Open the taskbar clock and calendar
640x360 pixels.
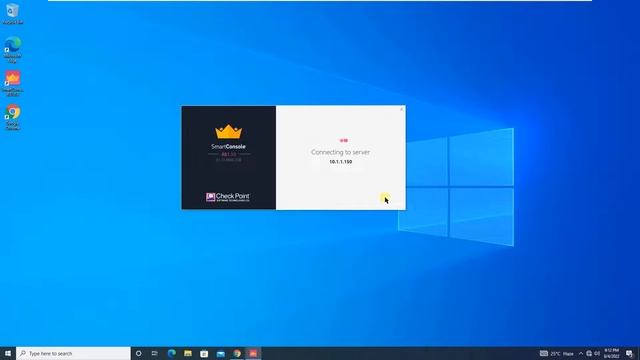tap(611, 353)
